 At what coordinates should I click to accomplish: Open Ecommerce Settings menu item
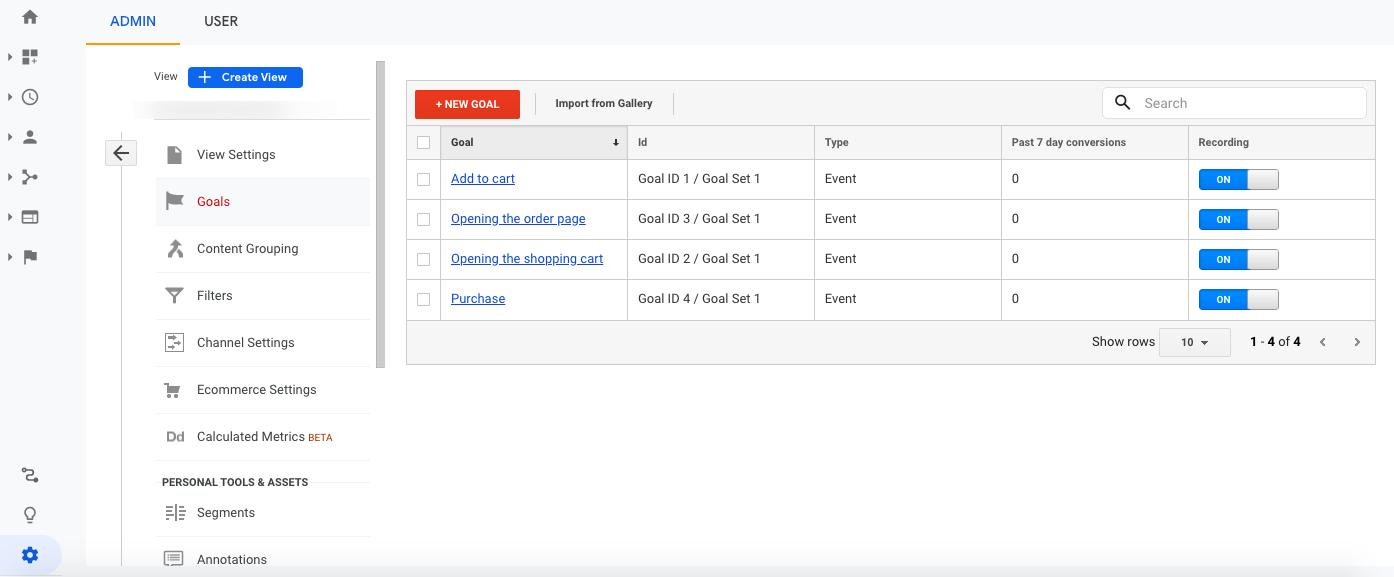click(256, 390)
